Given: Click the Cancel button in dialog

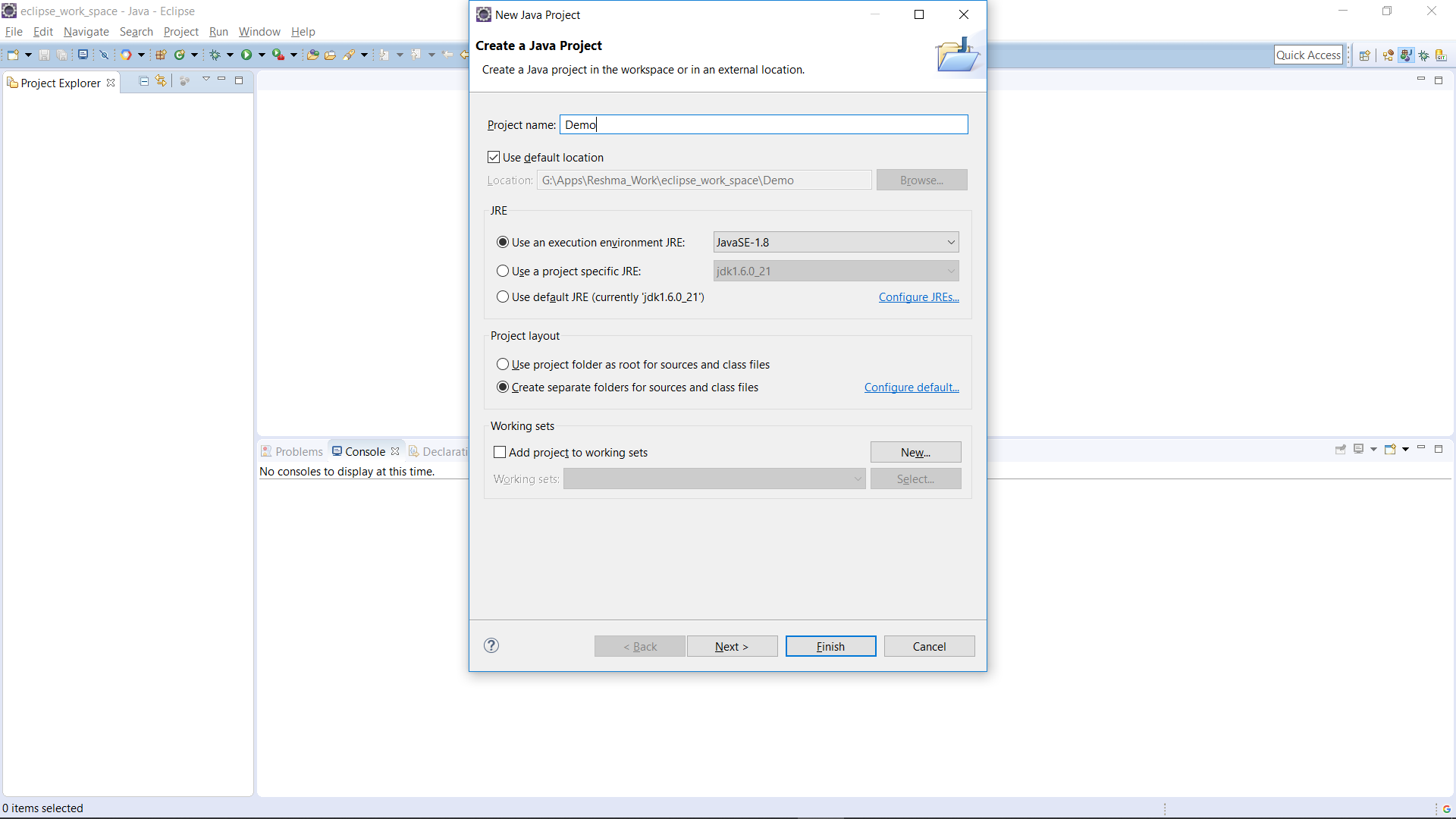Looking at the screenshot, I should (x=929, y=646).
